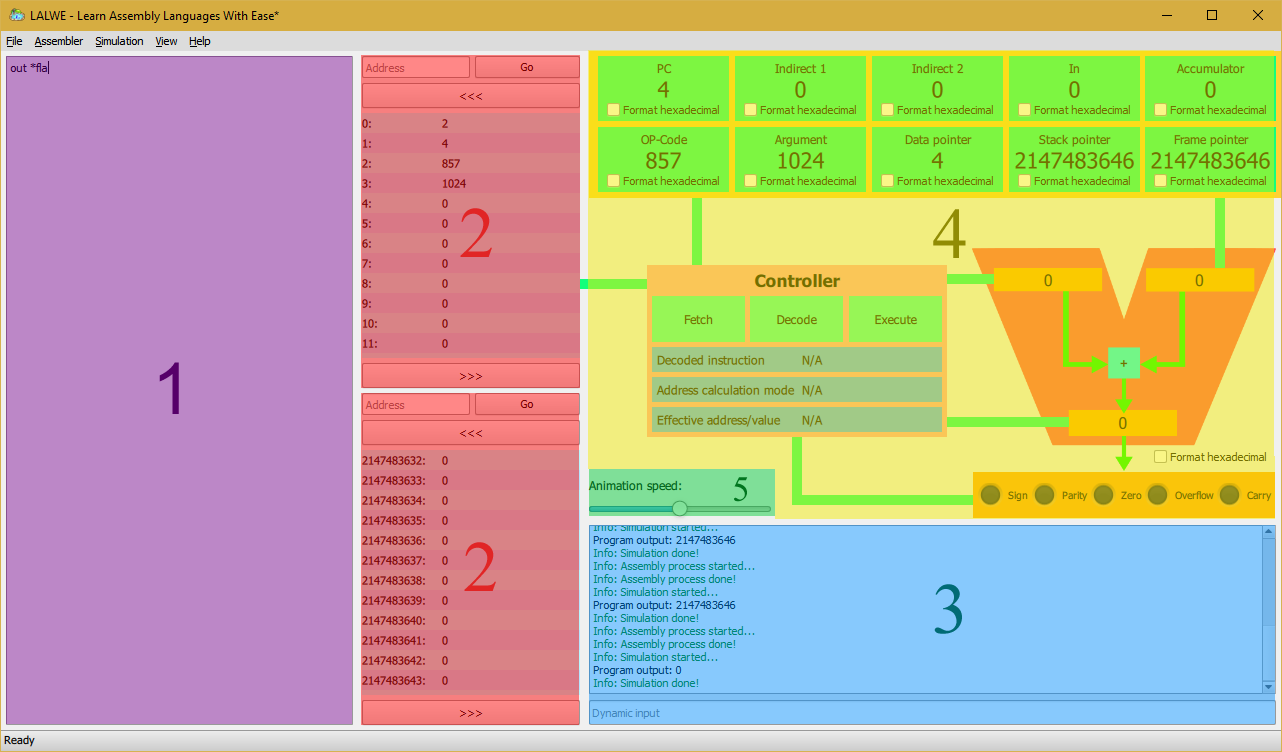
Task: Enable hexadecimal format for the OP-Code register
Action: coord(613,181)
